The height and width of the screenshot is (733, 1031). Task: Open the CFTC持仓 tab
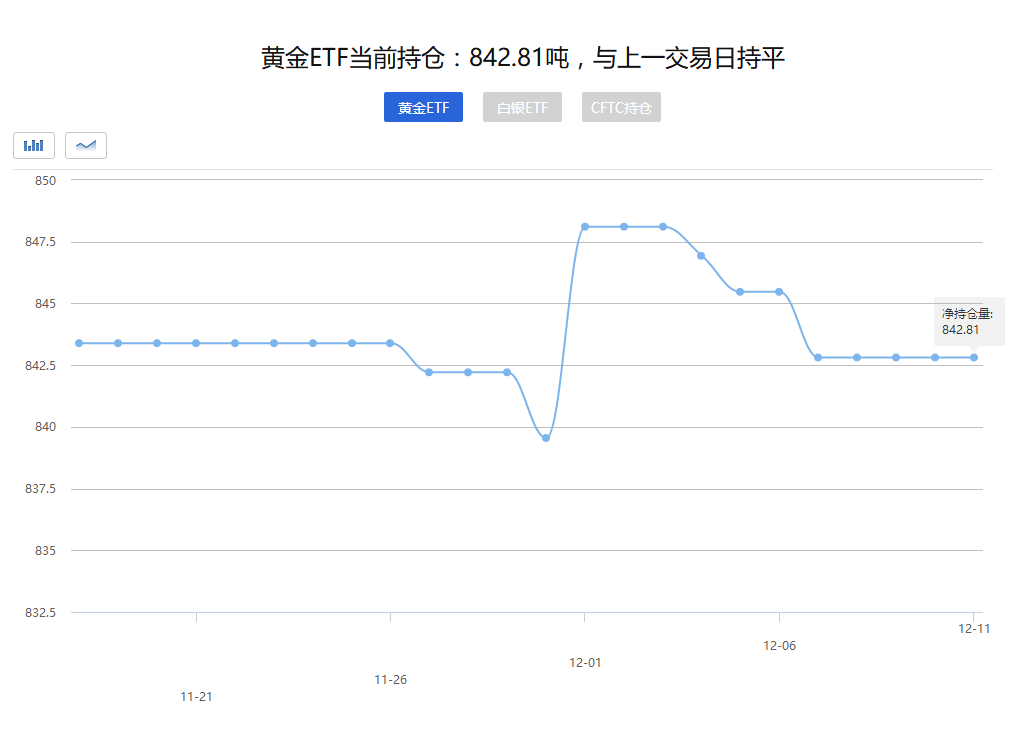(x=621, y=107)
